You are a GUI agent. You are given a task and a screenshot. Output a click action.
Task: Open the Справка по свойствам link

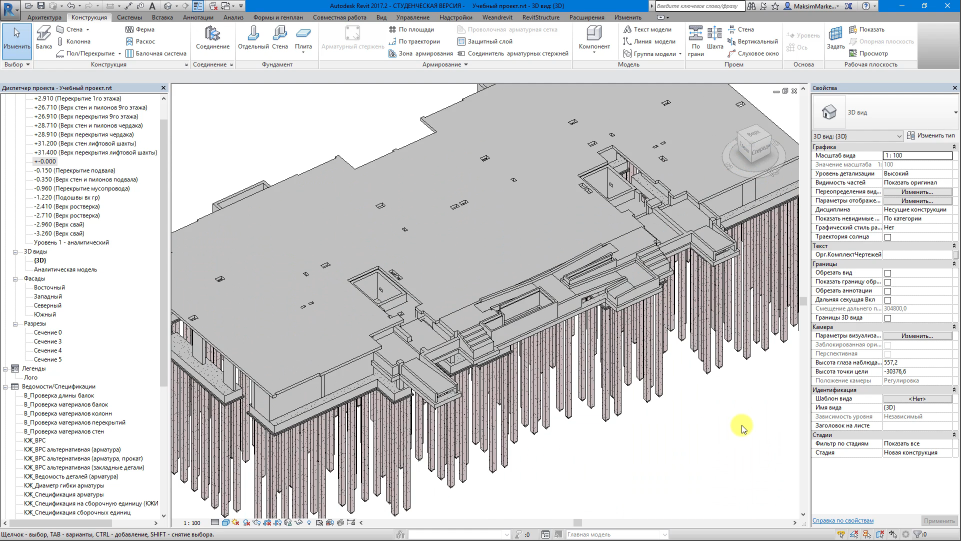pyautogui.click(x=842, y=520)
